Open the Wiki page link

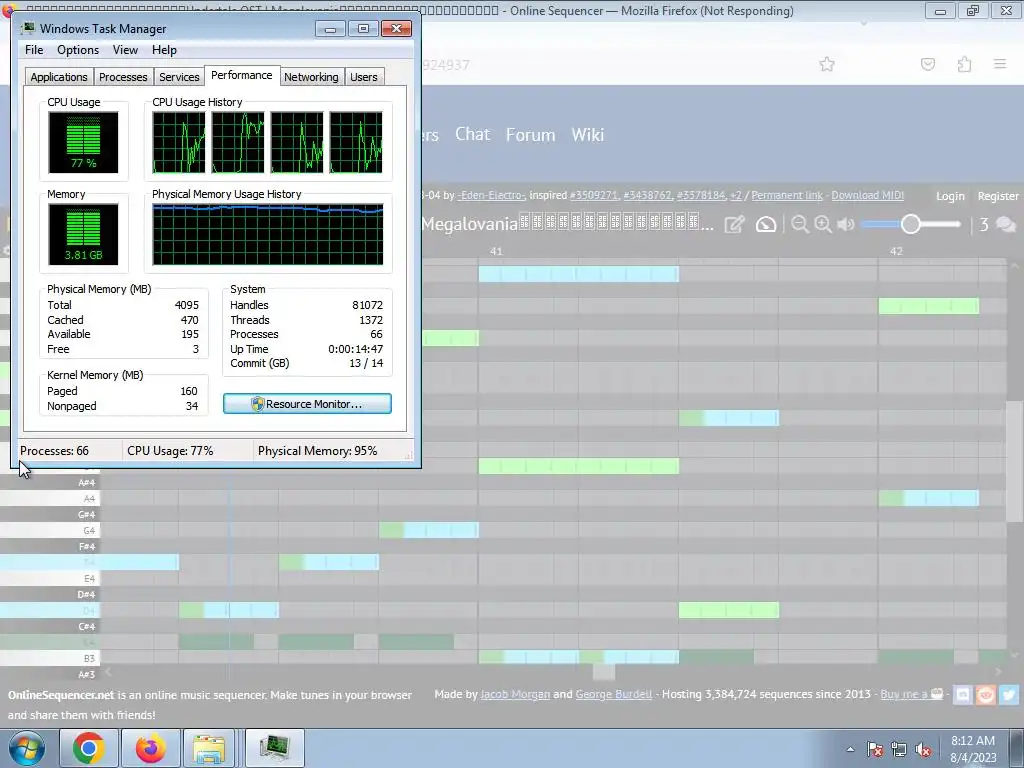tap(588, 135)
